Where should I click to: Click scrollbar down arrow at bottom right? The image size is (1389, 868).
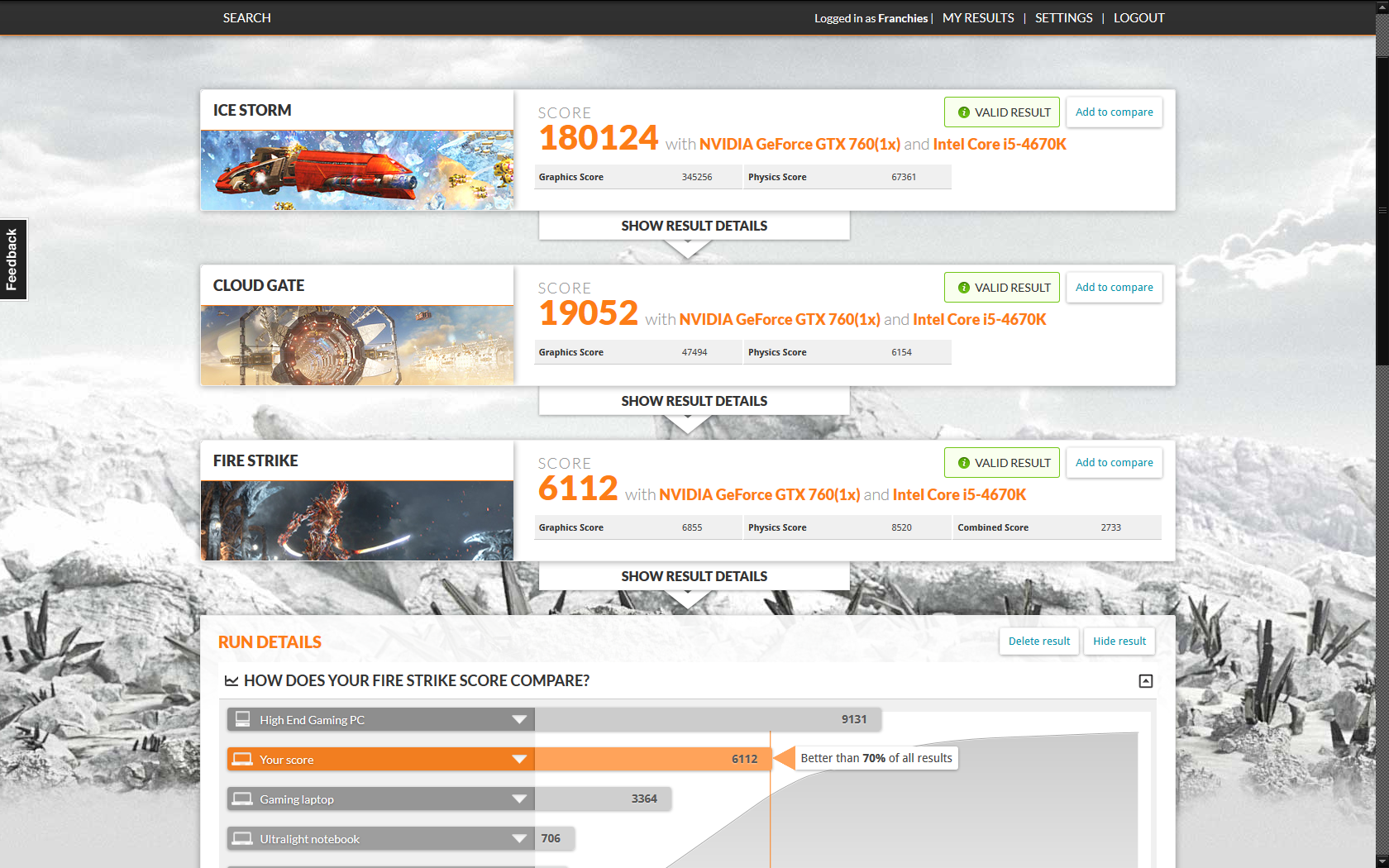[x=1382, y=861]
